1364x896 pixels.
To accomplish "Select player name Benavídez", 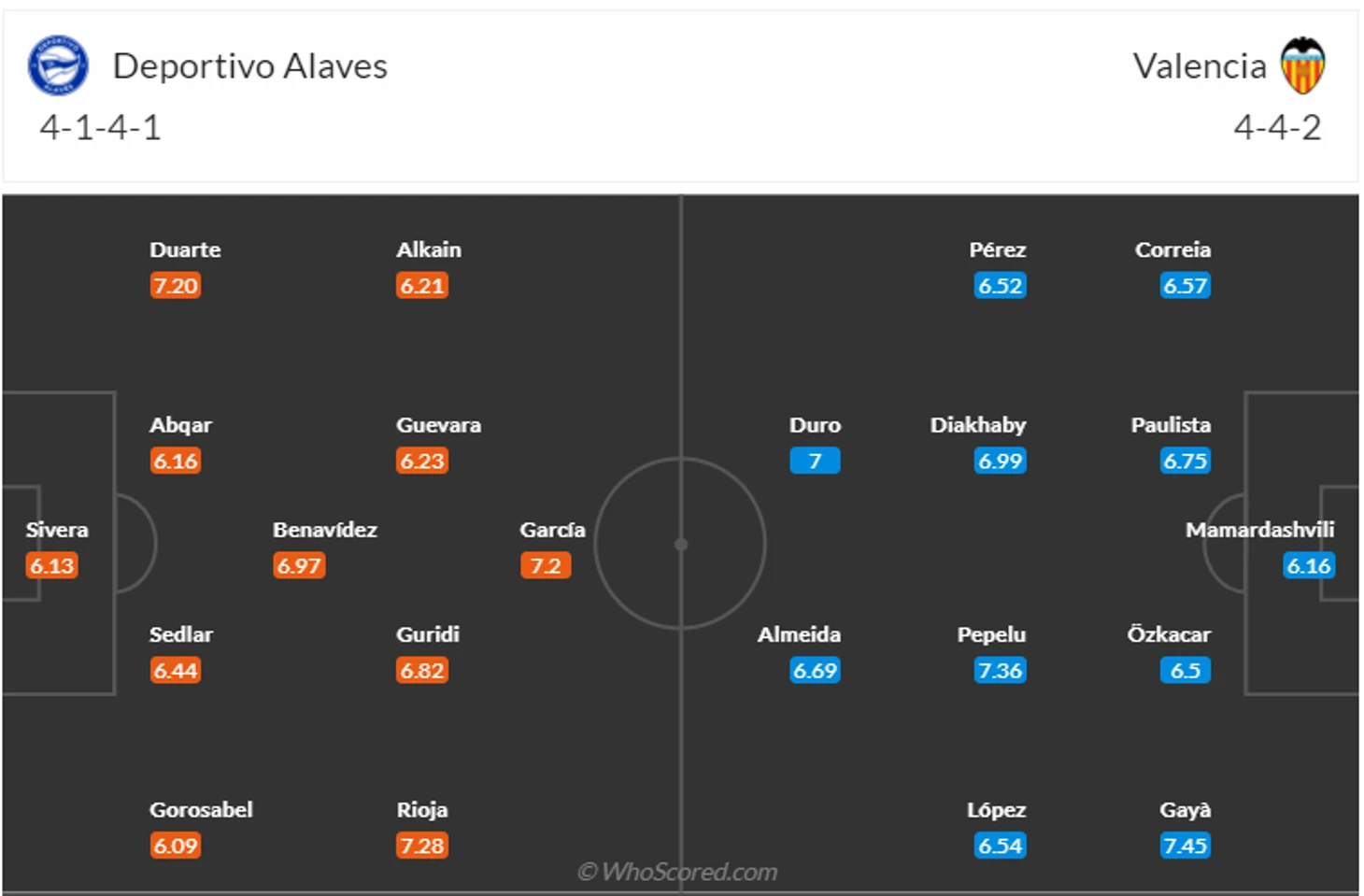I will [x=325, y=530].
